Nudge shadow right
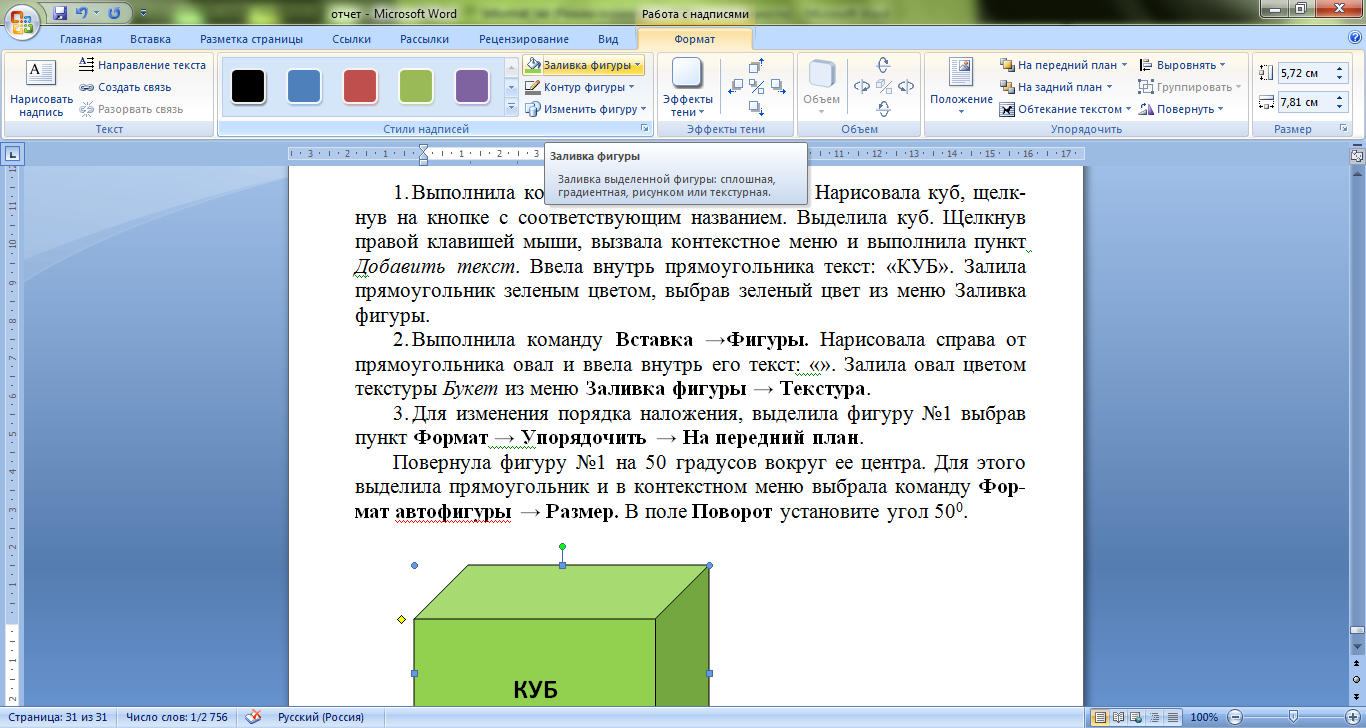This screenshot has width=1366, height=728. coord(779,87)
